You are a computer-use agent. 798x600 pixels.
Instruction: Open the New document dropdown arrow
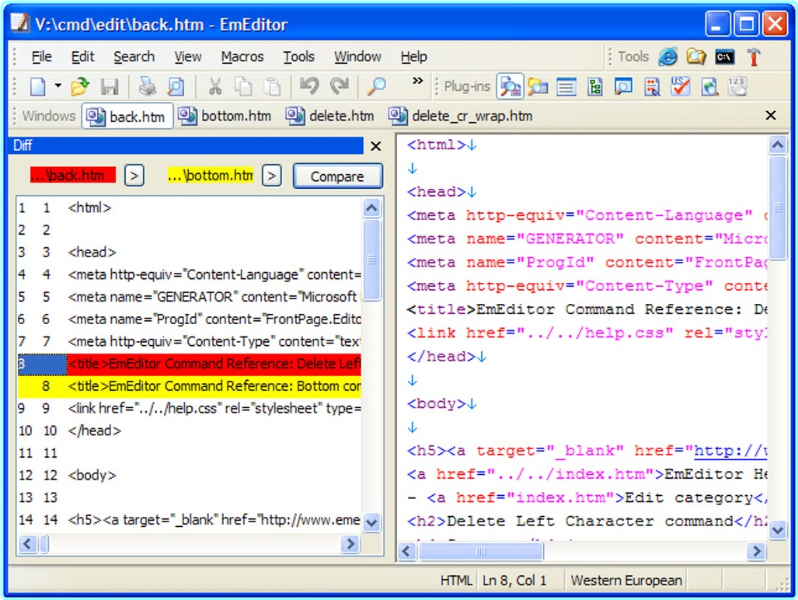point(58,87)
